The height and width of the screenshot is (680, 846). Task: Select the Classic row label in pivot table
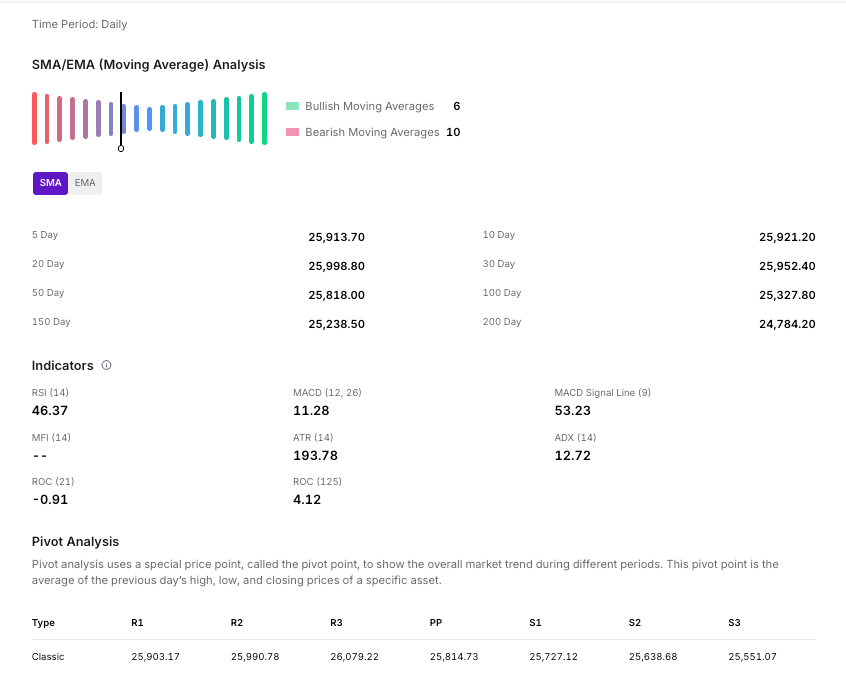pos(46,657)
